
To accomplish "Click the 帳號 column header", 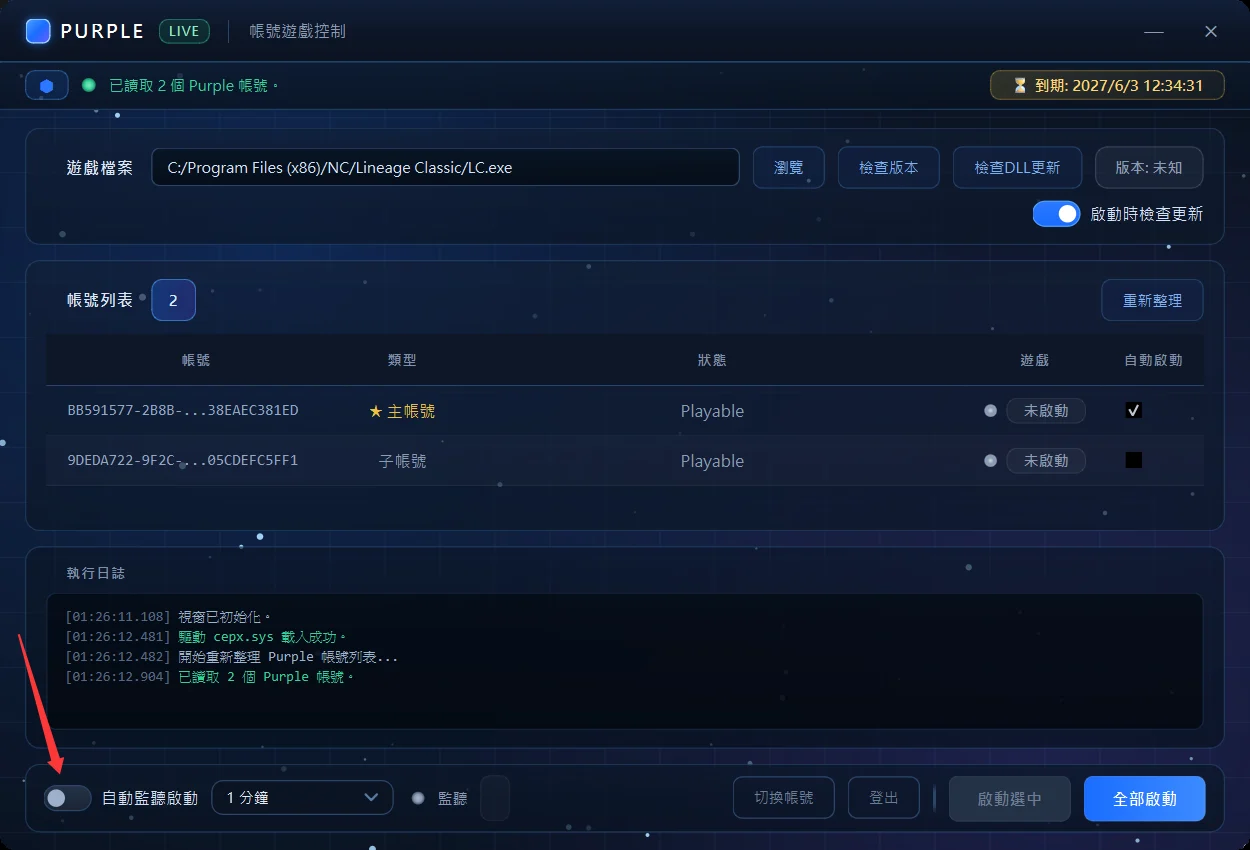I will click(x=196, y=360).
